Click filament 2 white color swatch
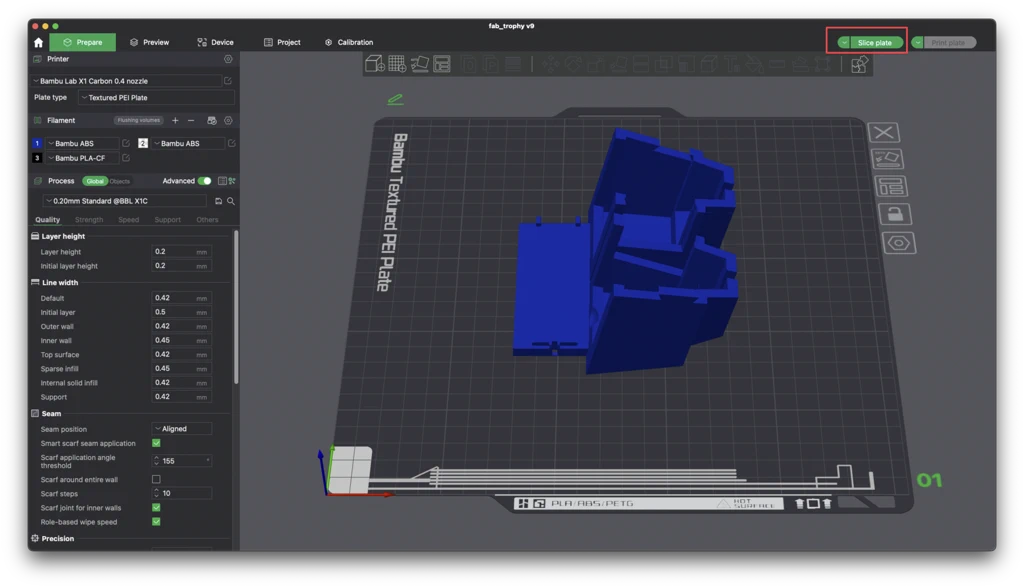The image size is (1024, 588). pos(142,143)
